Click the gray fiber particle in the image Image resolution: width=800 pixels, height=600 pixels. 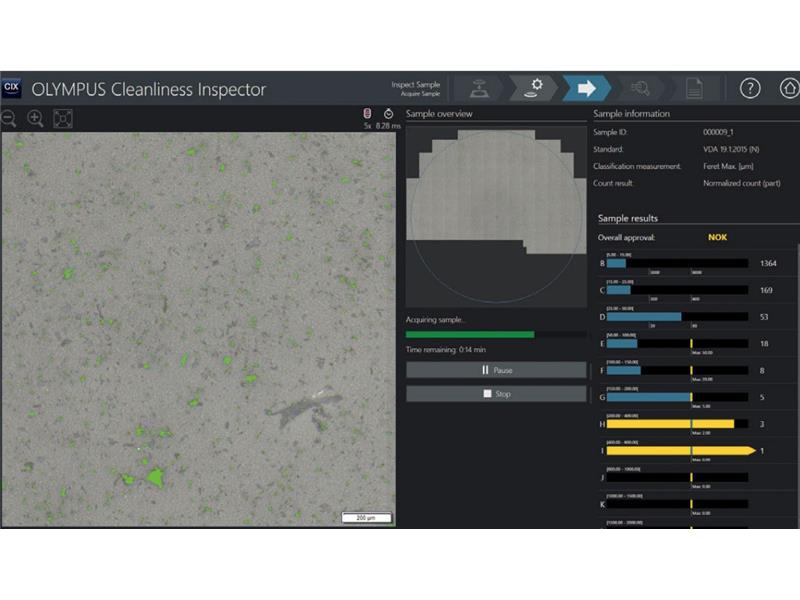click(x=304, y=407)
